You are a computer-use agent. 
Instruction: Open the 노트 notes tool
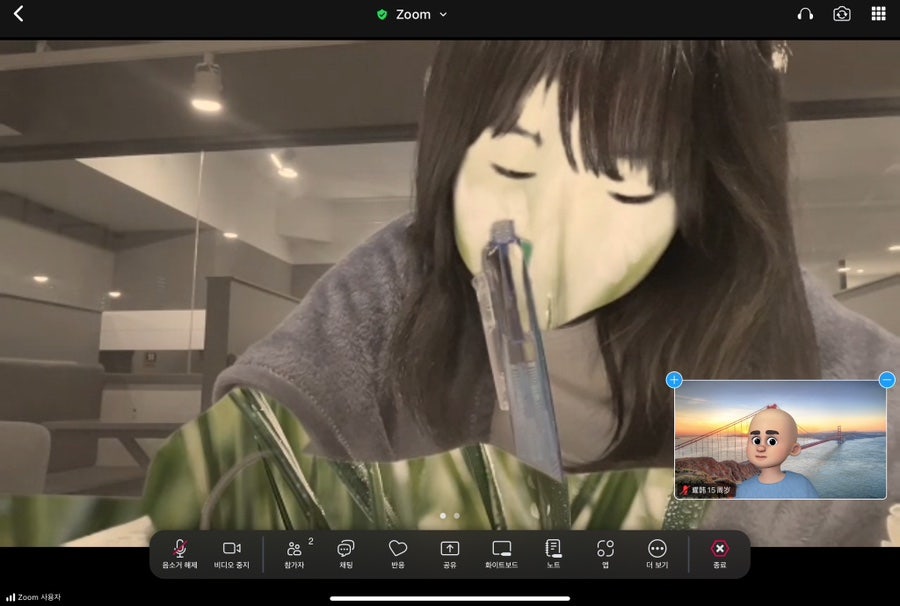(553, 553)
